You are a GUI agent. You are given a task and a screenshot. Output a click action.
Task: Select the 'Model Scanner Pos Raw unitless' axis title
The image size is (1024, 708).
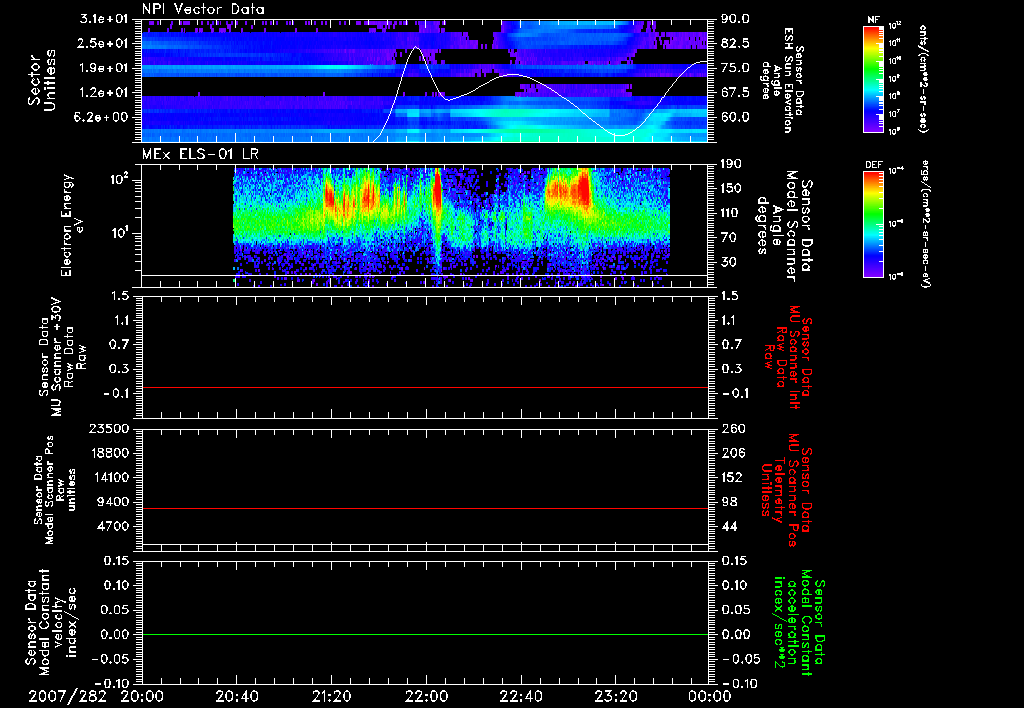[56, 490]
